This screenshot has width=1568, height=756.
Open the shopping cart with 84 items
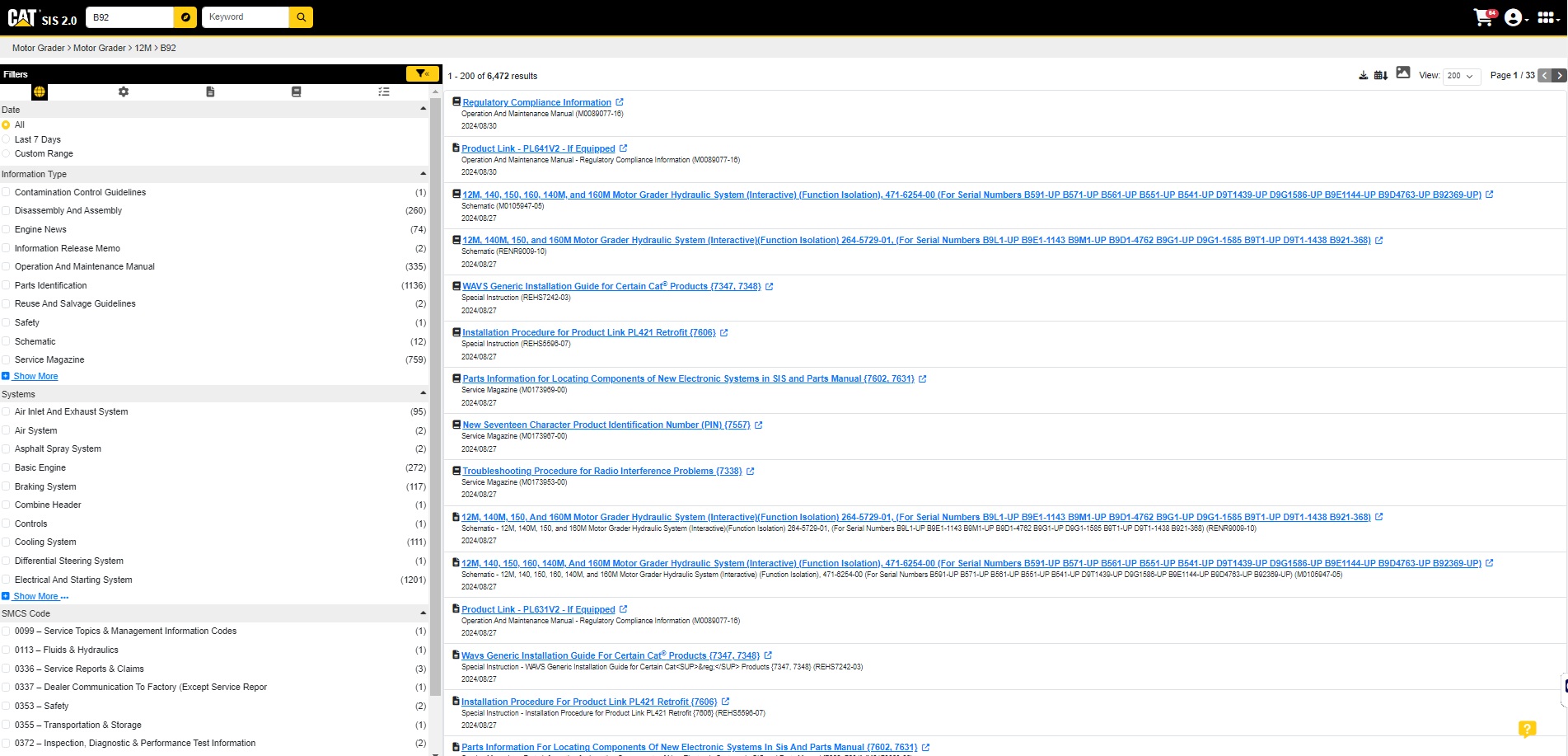point(1483,17)
